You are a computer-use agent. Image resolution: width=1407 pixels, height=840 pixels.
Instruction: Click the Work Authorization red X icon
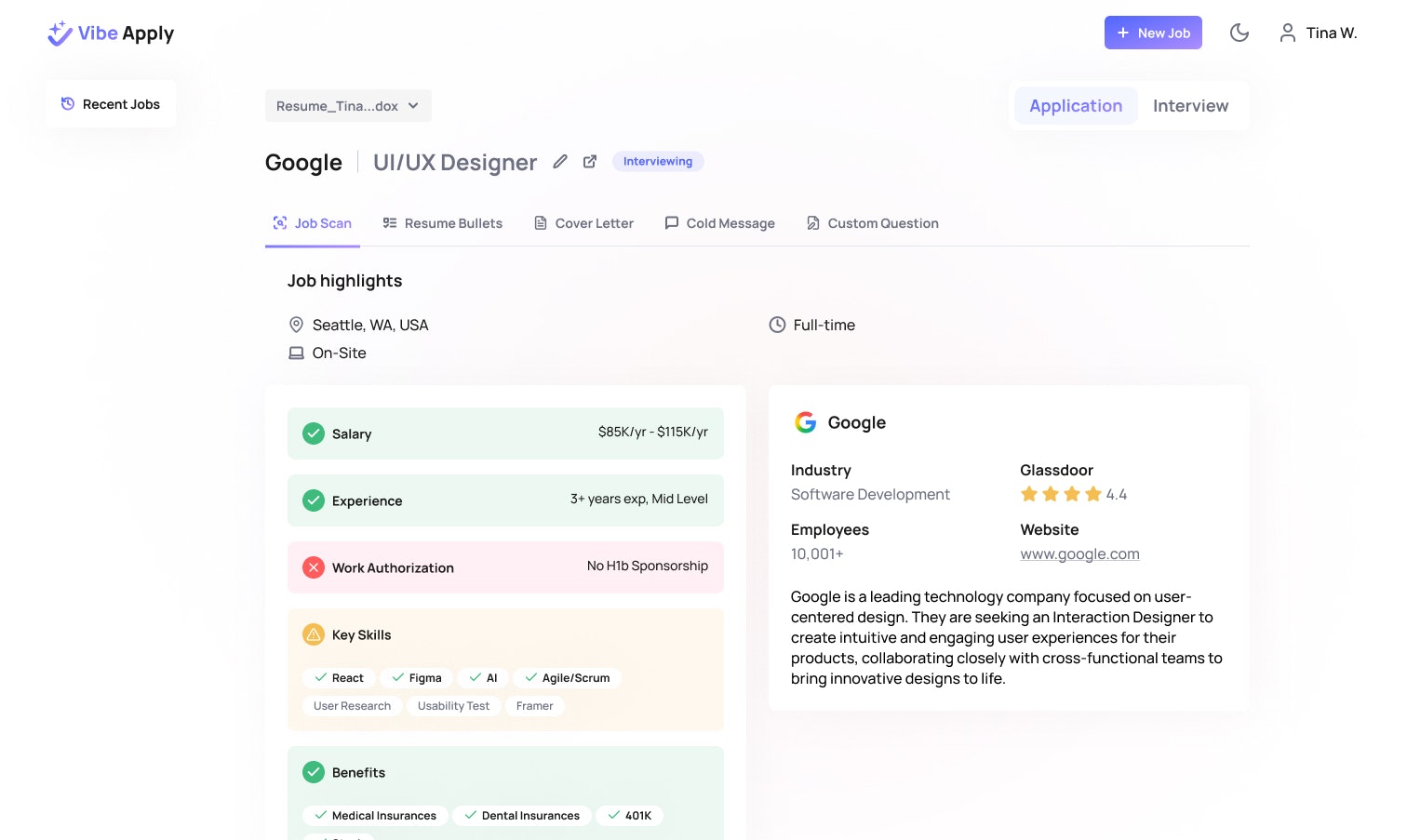[314, 567]
